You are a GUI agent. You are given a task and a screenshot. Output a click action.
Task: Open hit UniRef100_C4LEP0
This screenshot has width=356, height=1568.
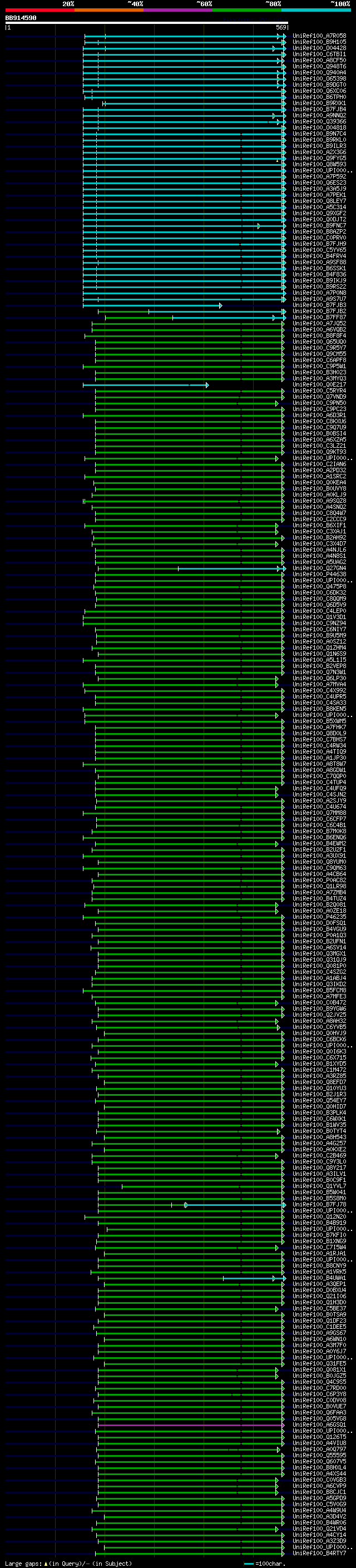pos(319,611)
